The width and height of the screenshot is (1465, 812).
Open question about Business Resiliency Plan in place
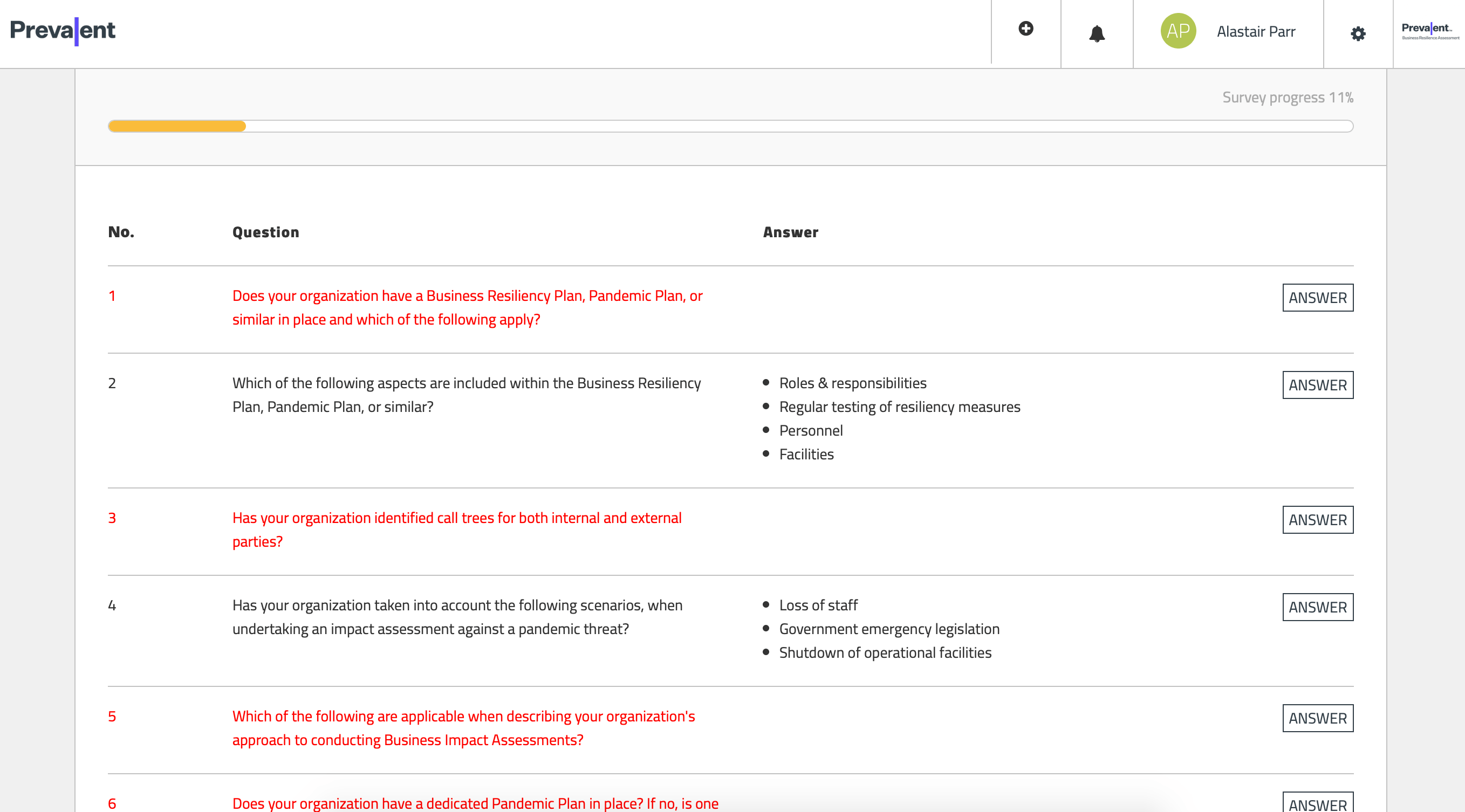467,308
